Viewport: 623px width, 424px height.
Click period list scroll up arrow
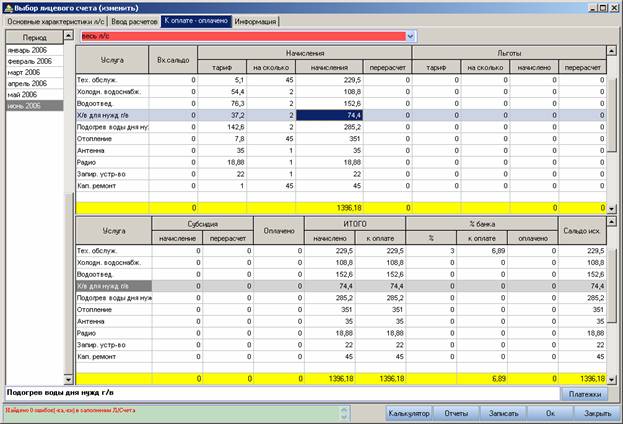tap(68, 35)
